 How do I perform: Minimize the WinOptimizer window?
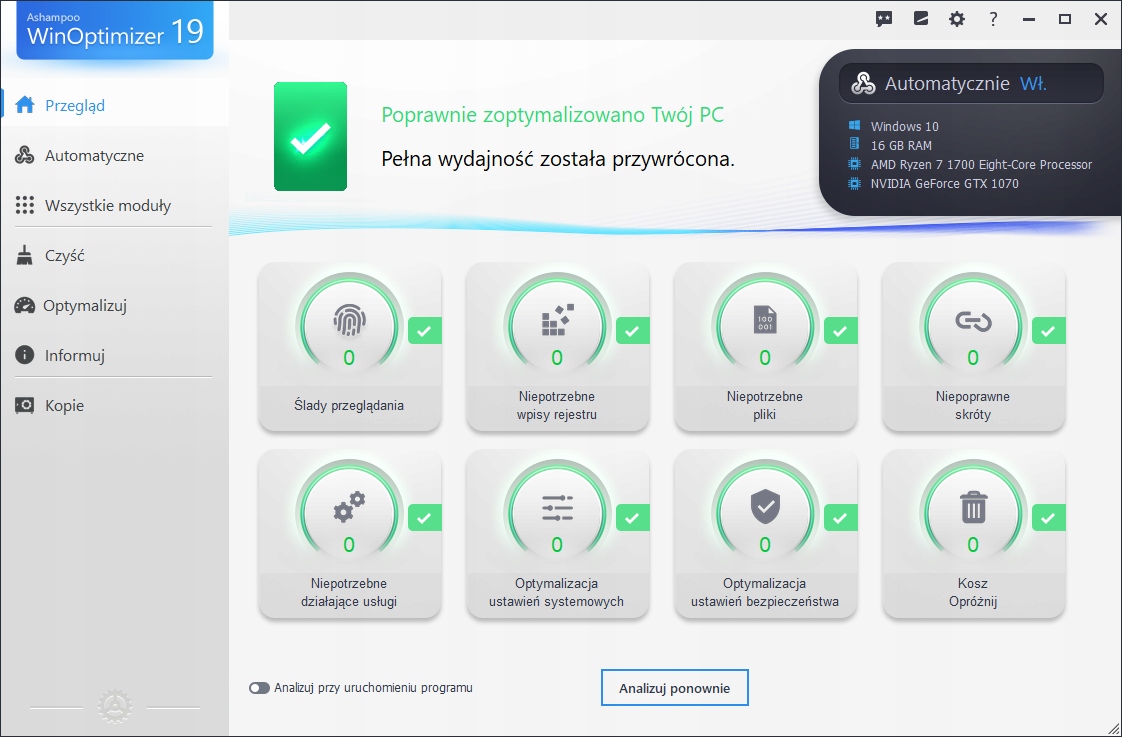[1029, 19]
